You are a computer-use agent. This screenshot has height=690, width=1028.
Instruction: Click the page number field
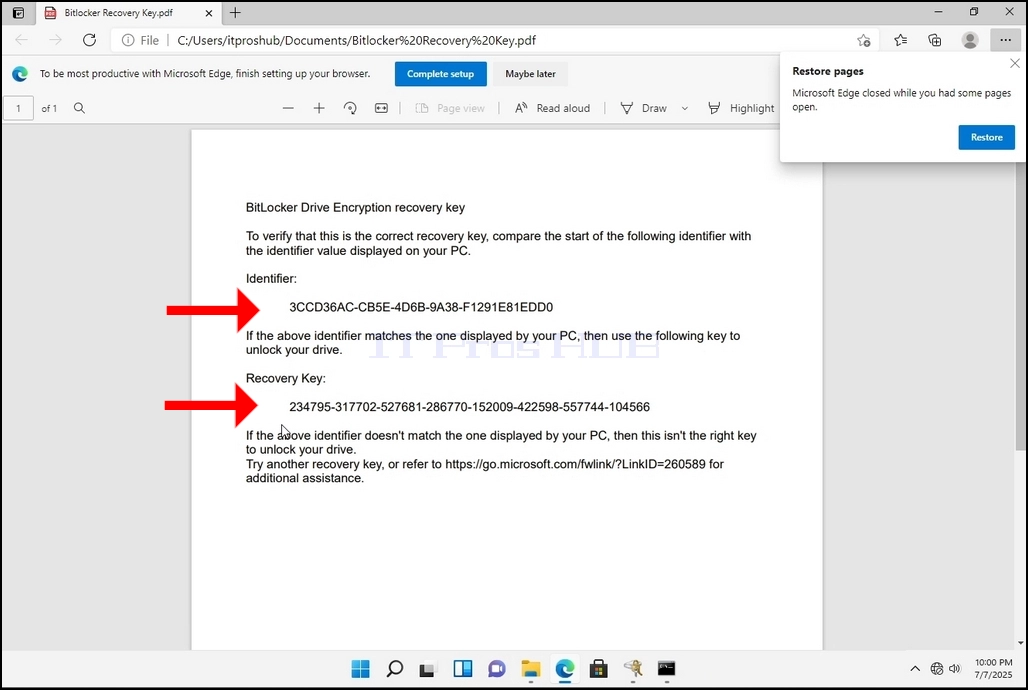(18, 108)
